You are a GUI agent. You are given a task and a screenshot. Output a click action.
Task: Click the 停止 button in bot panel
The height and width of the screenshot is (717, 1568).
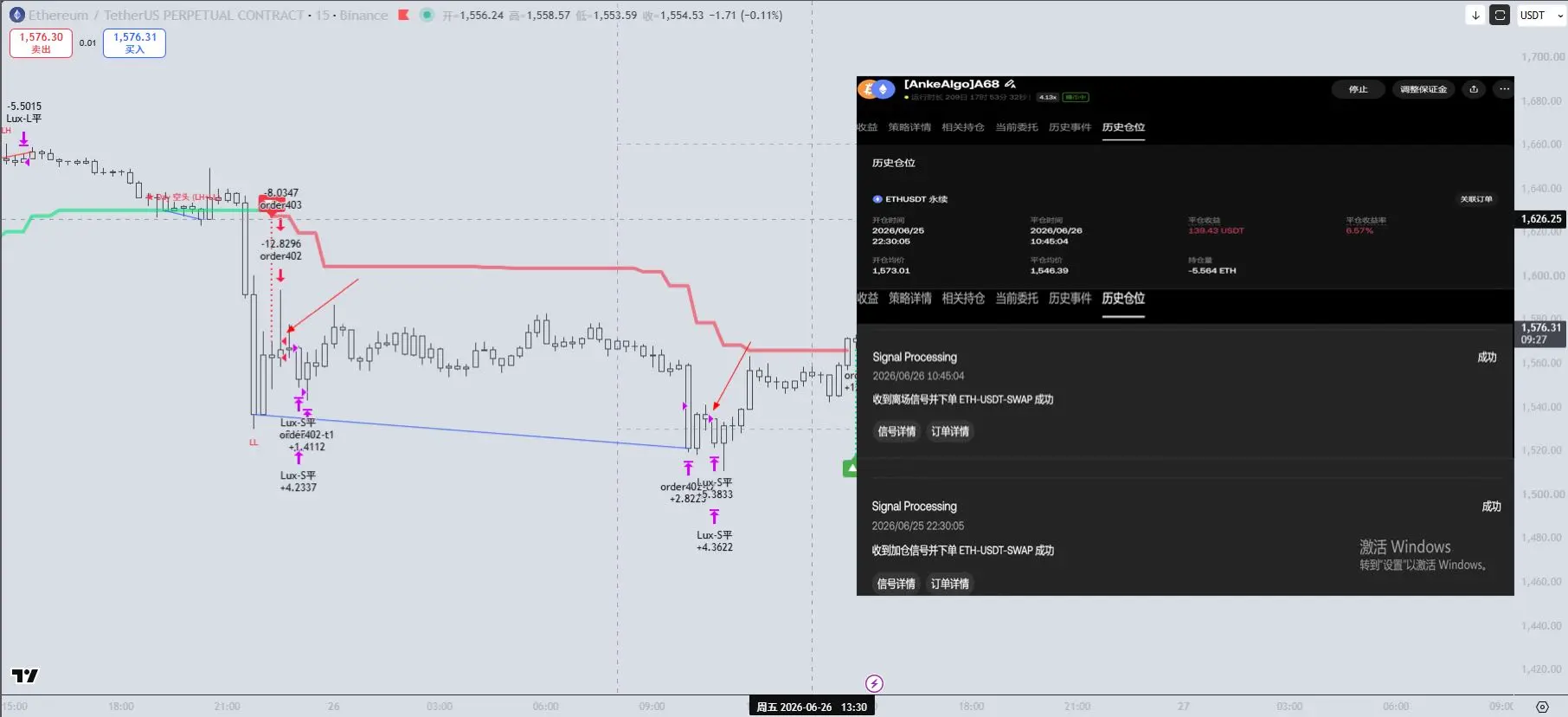1358,89
